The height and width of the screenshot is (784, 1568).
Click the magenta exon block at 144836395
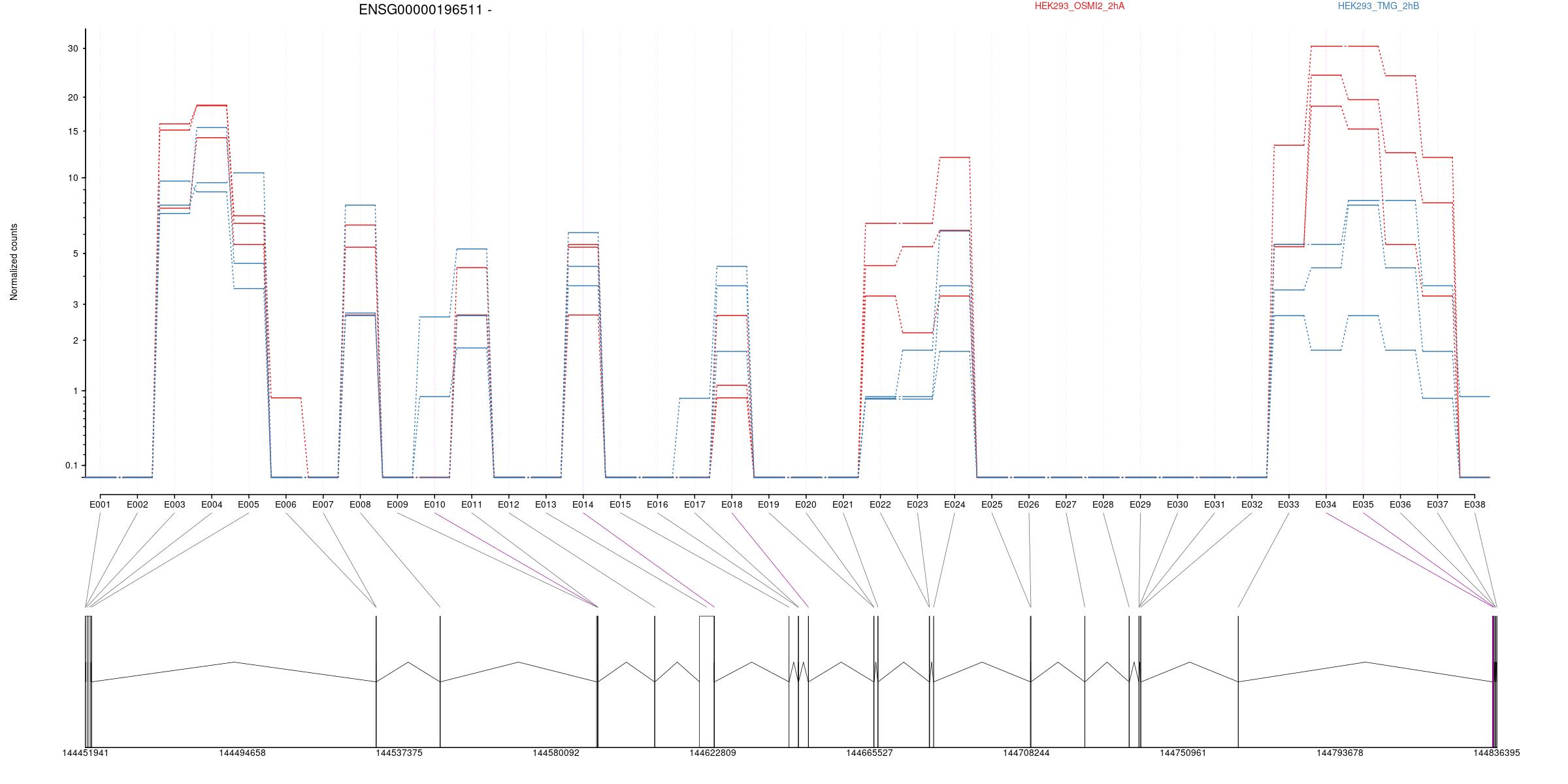(x=1494, y=681)
